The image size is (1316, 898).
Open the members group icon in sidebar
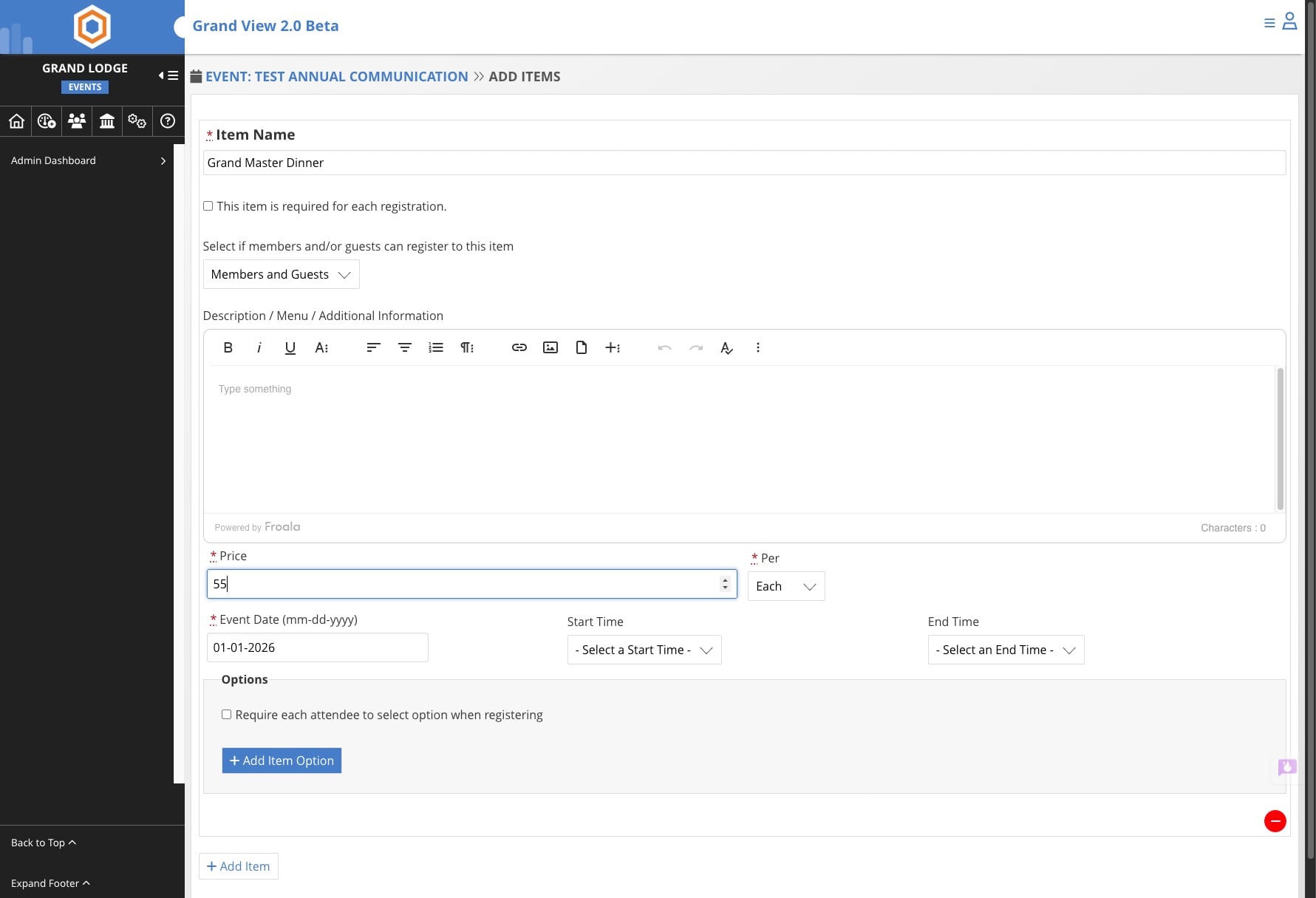tap(77, 120)
